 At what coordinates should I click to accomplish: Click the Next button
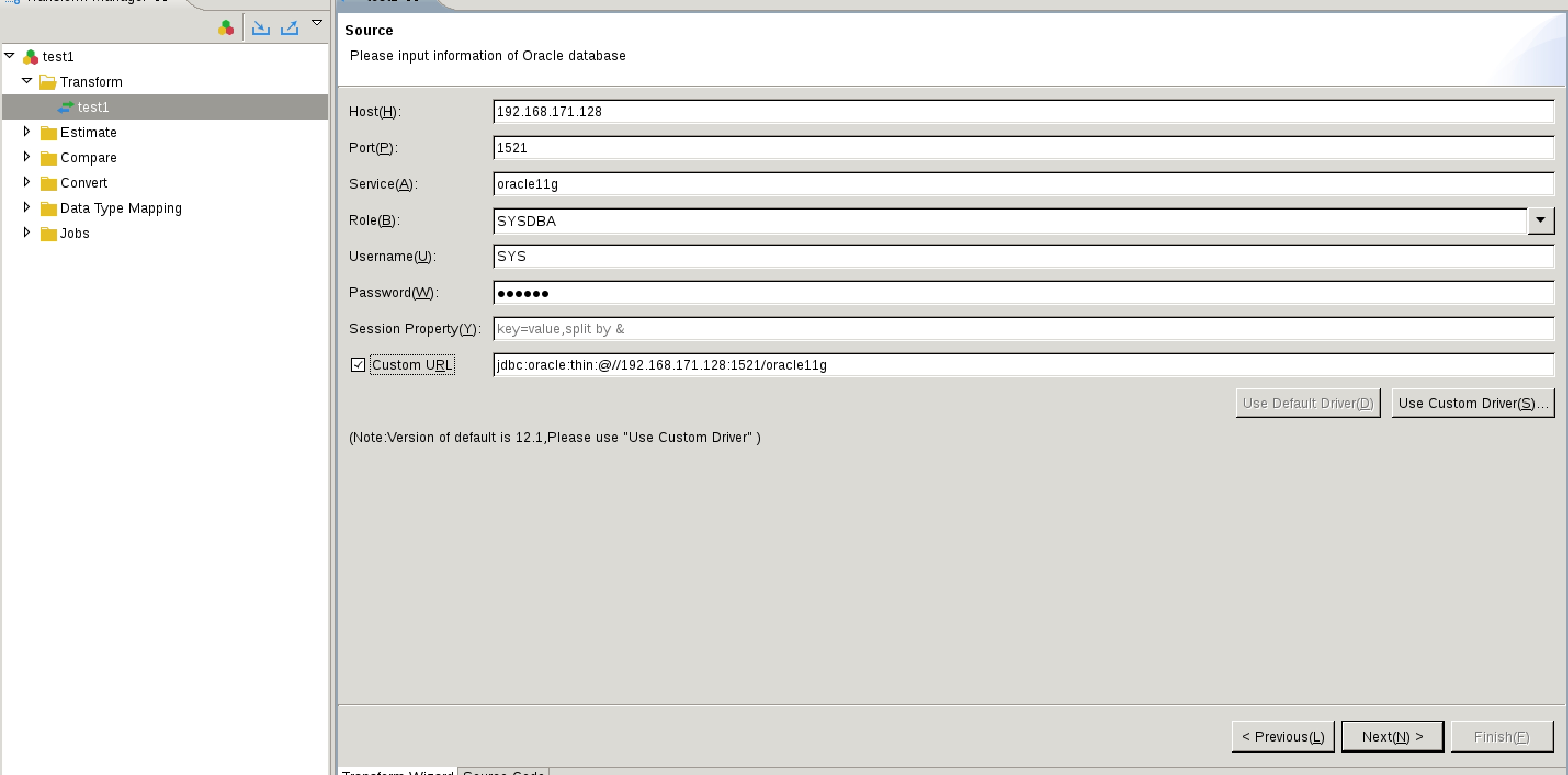click(x=1392, y=736)
